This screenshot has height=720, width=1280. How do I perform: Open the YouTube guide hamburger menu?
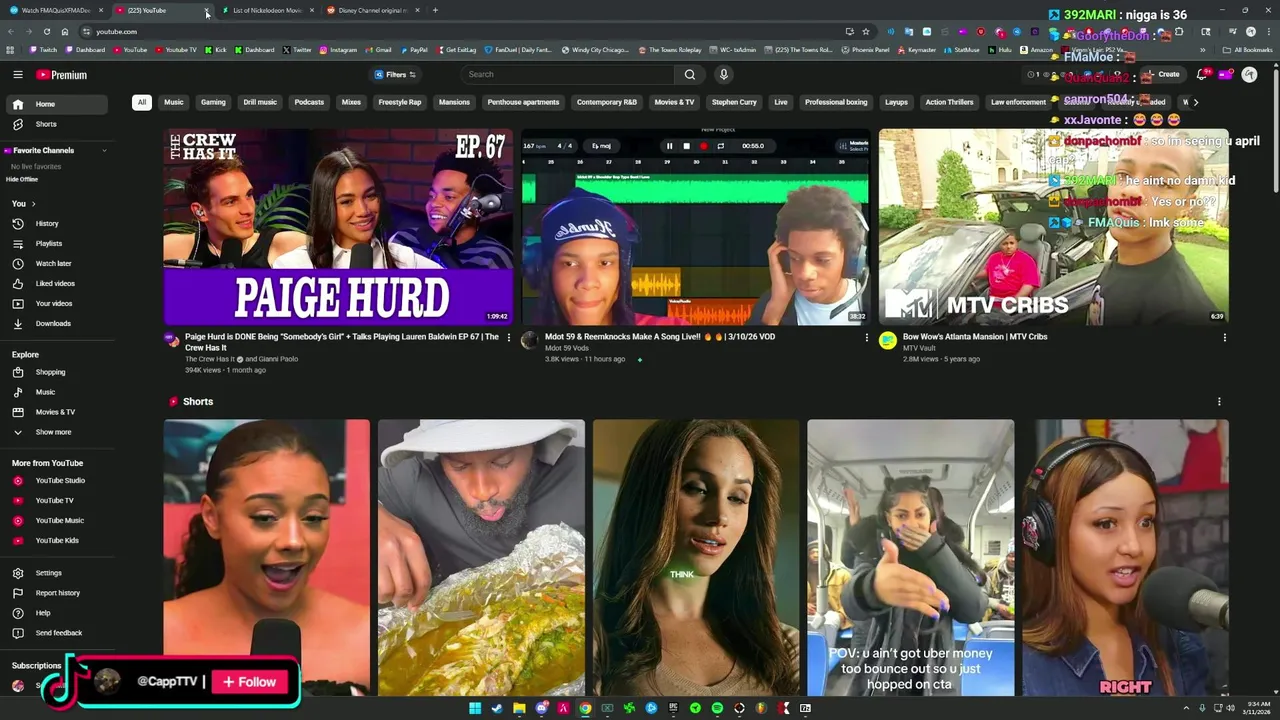[17, 75]
